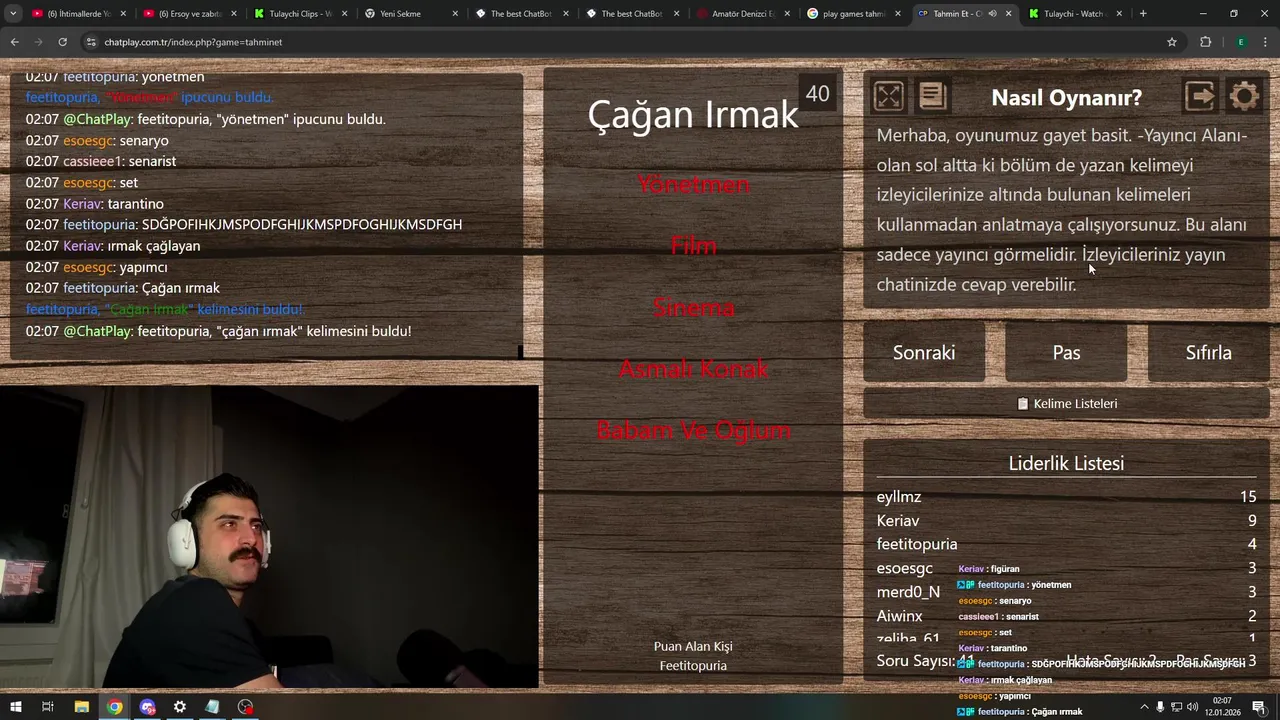Click the Chrome taskbar icon
The image size is (1280, 720).
(x=115, y=707)
